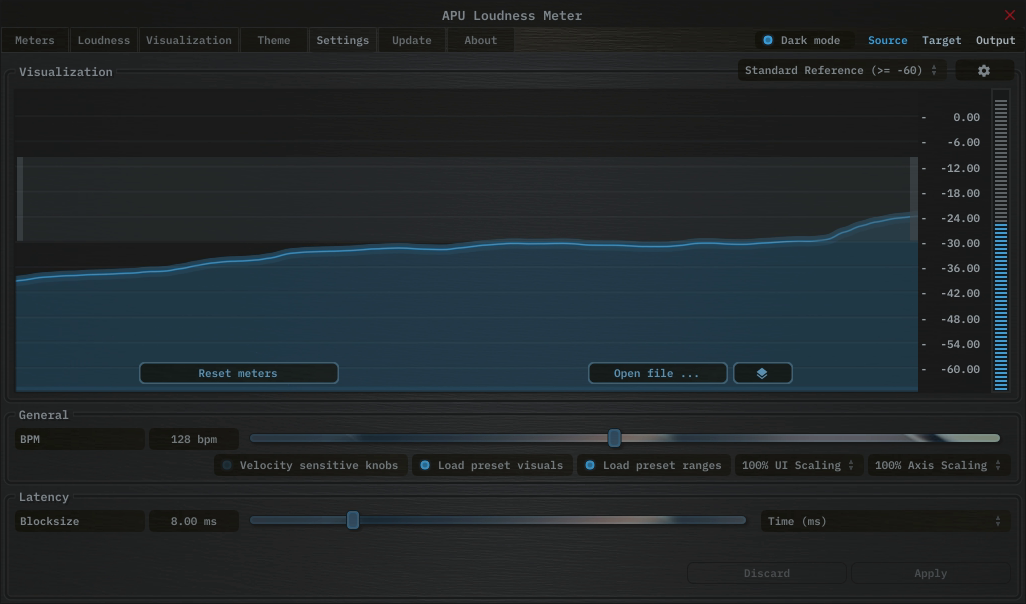Image resolution: width=1026 pixels, height=604 pixels.
Task: Switch to the Meters tab
Action: [35, 41]
